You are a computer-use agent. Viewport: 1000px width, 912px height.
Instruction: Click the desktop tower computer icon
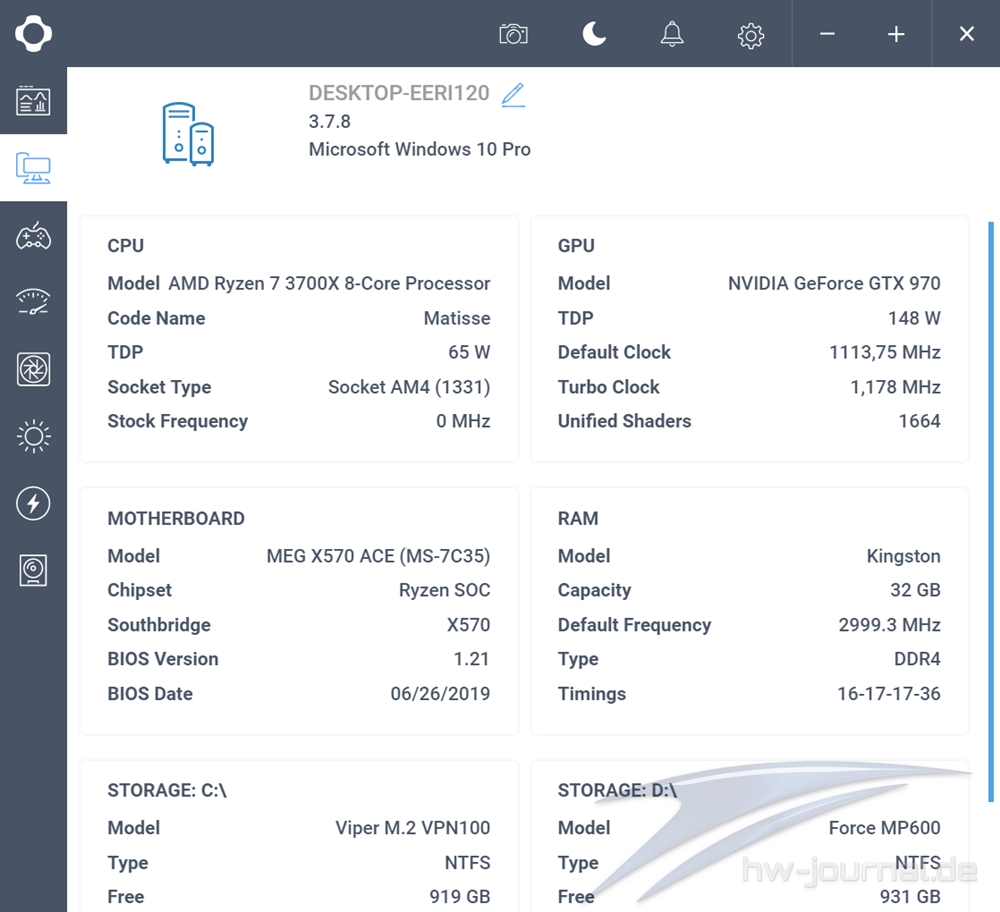click(188, 134)
